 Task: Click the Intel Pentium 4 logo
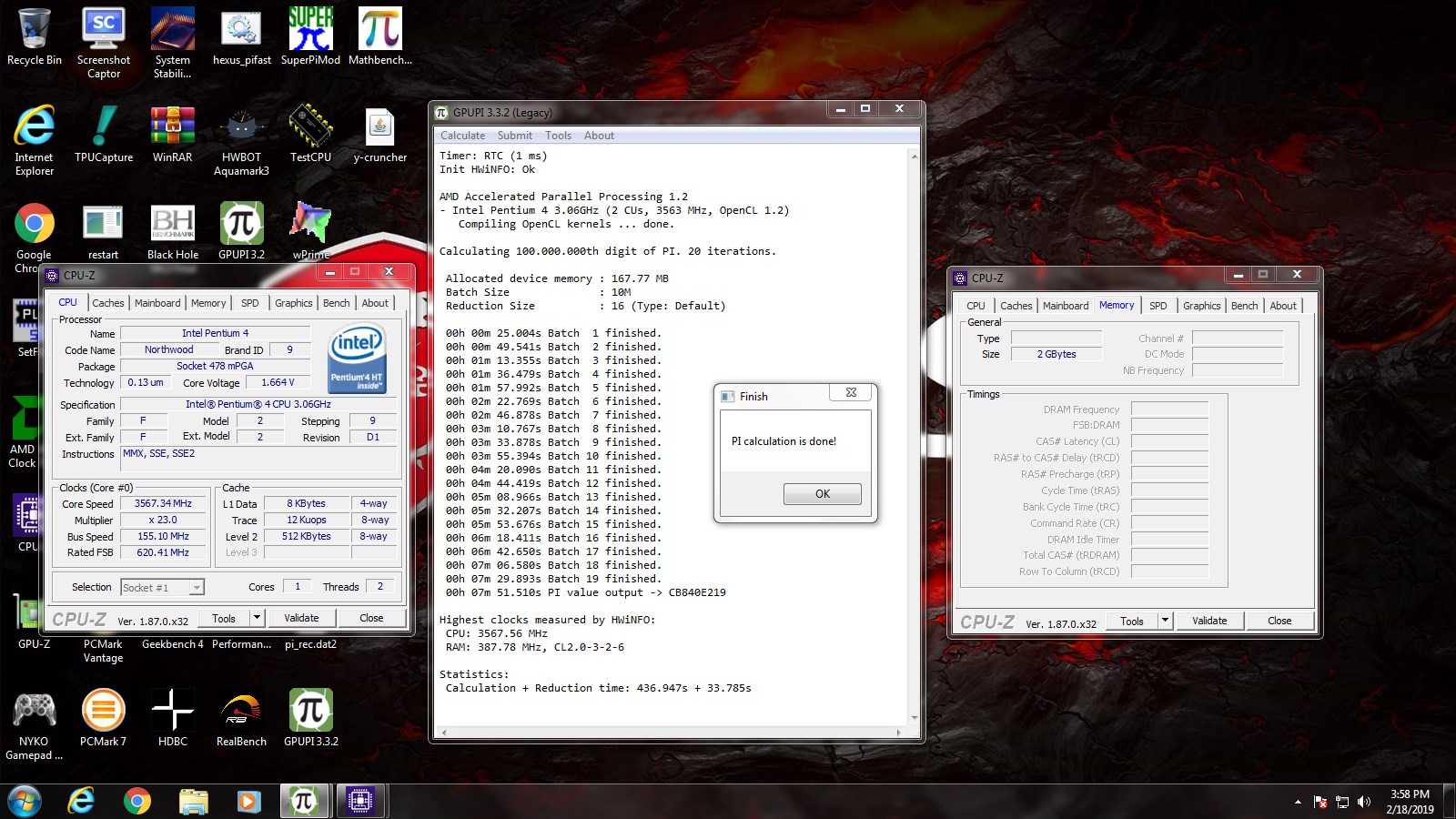[357, 359]
